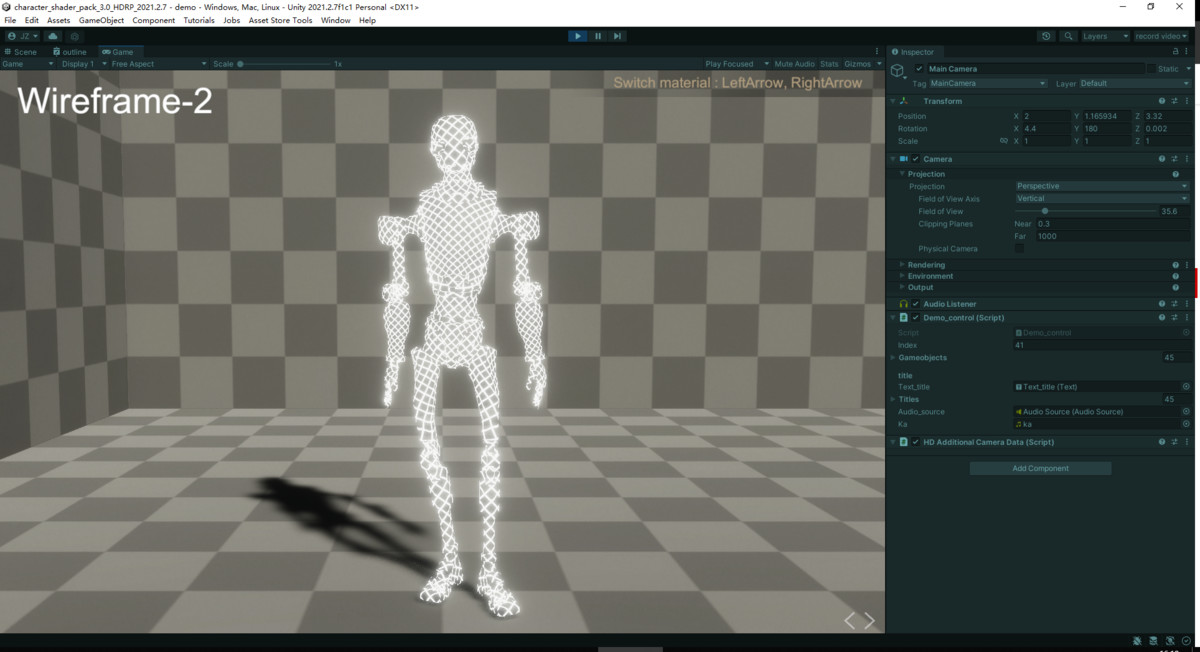1200x652 pixels.
Task: Click the Position X input field
Action: [1045, 116]
